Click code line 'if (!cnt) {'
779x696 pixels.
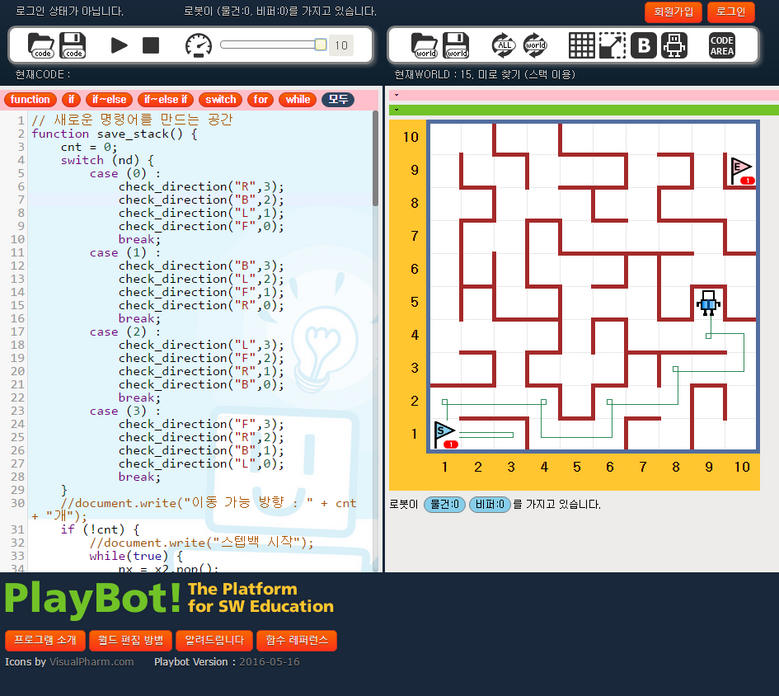100,530
